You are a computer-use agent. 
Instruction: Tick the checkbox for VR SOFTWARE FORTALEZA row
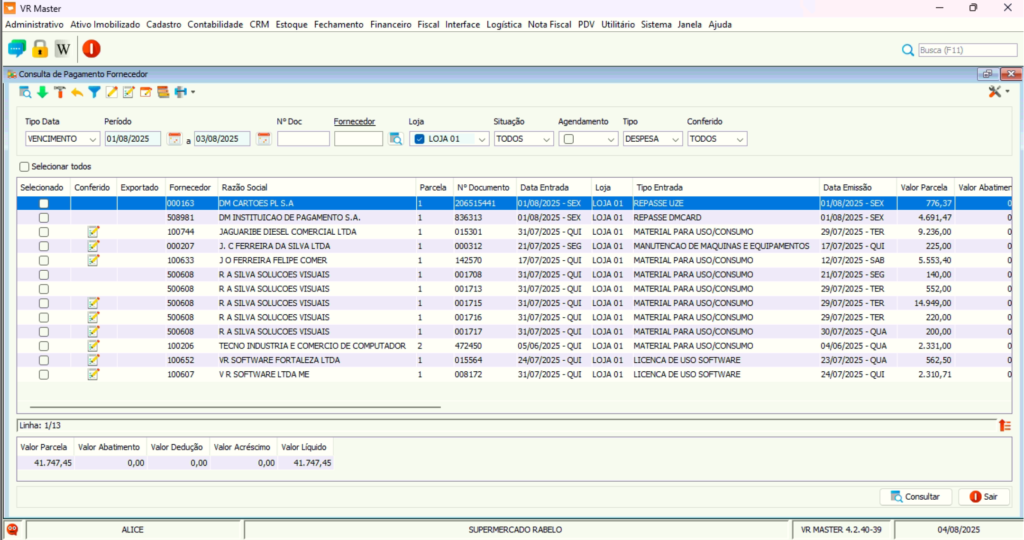coord(43,360)
